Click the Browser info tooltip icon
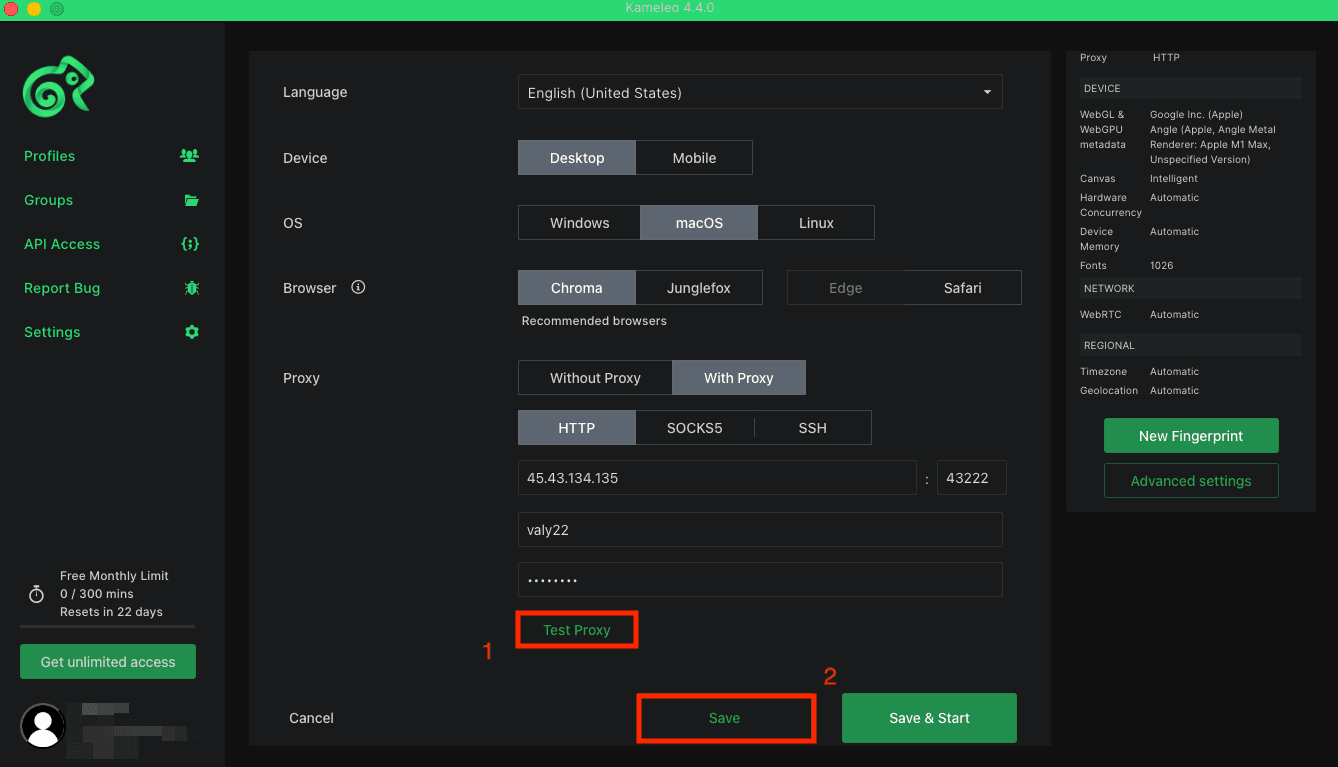The width and height of the screenshot is (1338, 767). point(358,287)
